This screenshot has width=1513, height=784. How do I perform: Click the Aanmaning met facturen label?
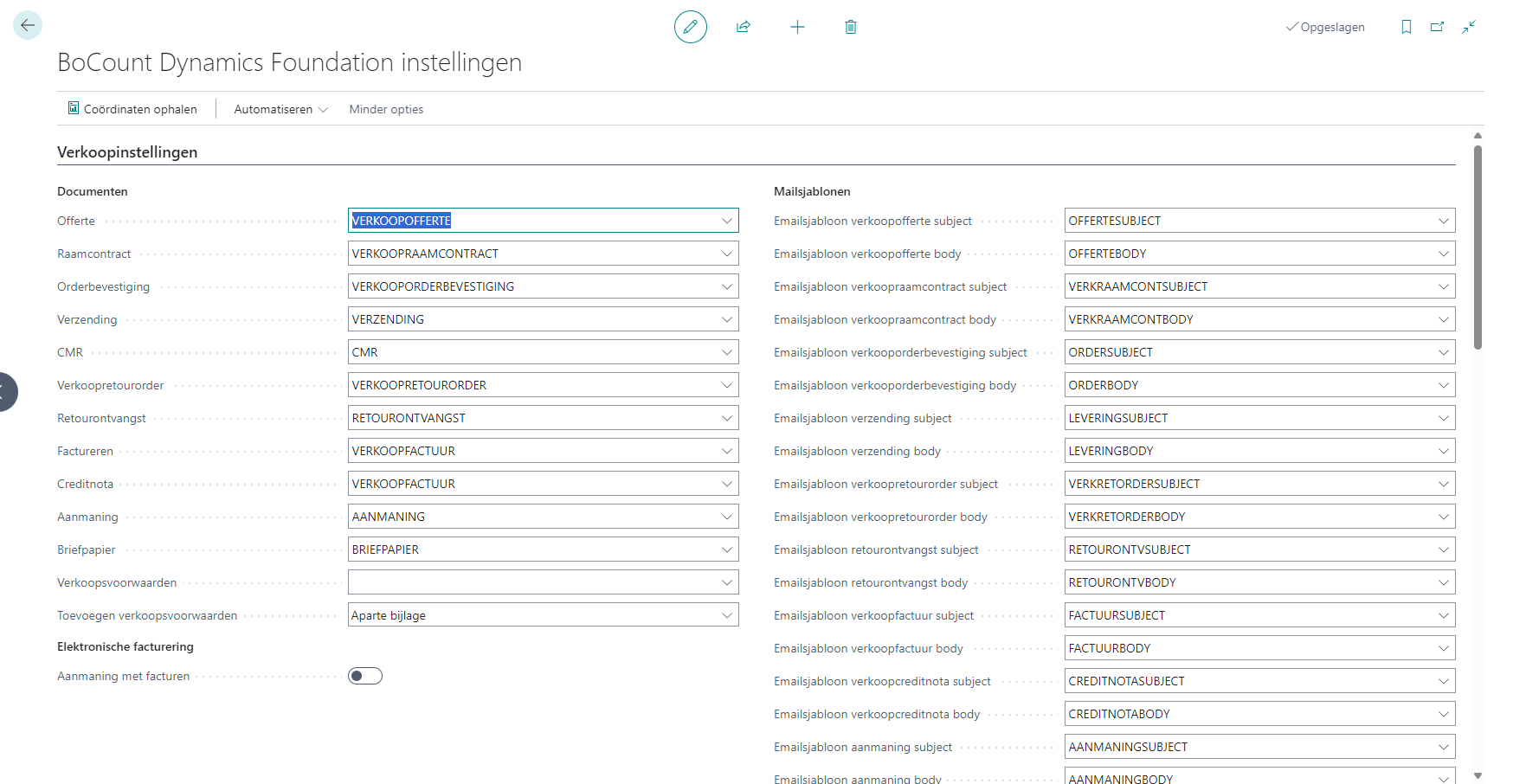click(x=123, y=676)
